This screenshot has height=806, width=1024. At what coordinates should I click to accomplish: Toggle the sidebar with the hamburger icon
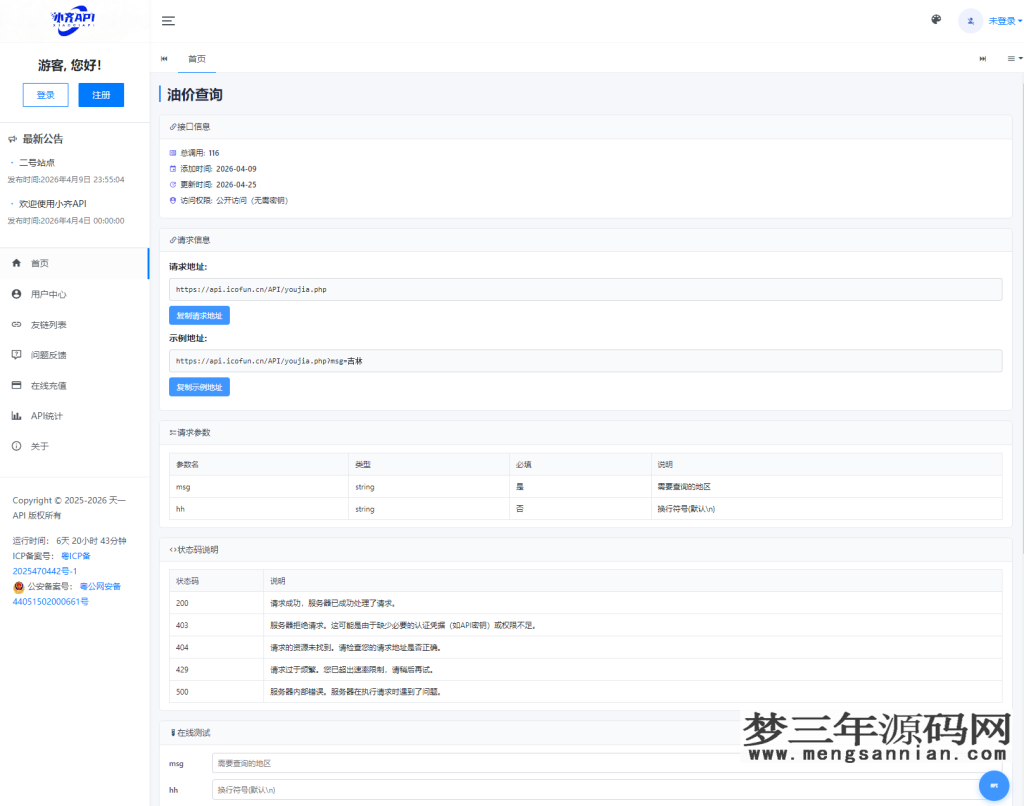pos(168,20)
